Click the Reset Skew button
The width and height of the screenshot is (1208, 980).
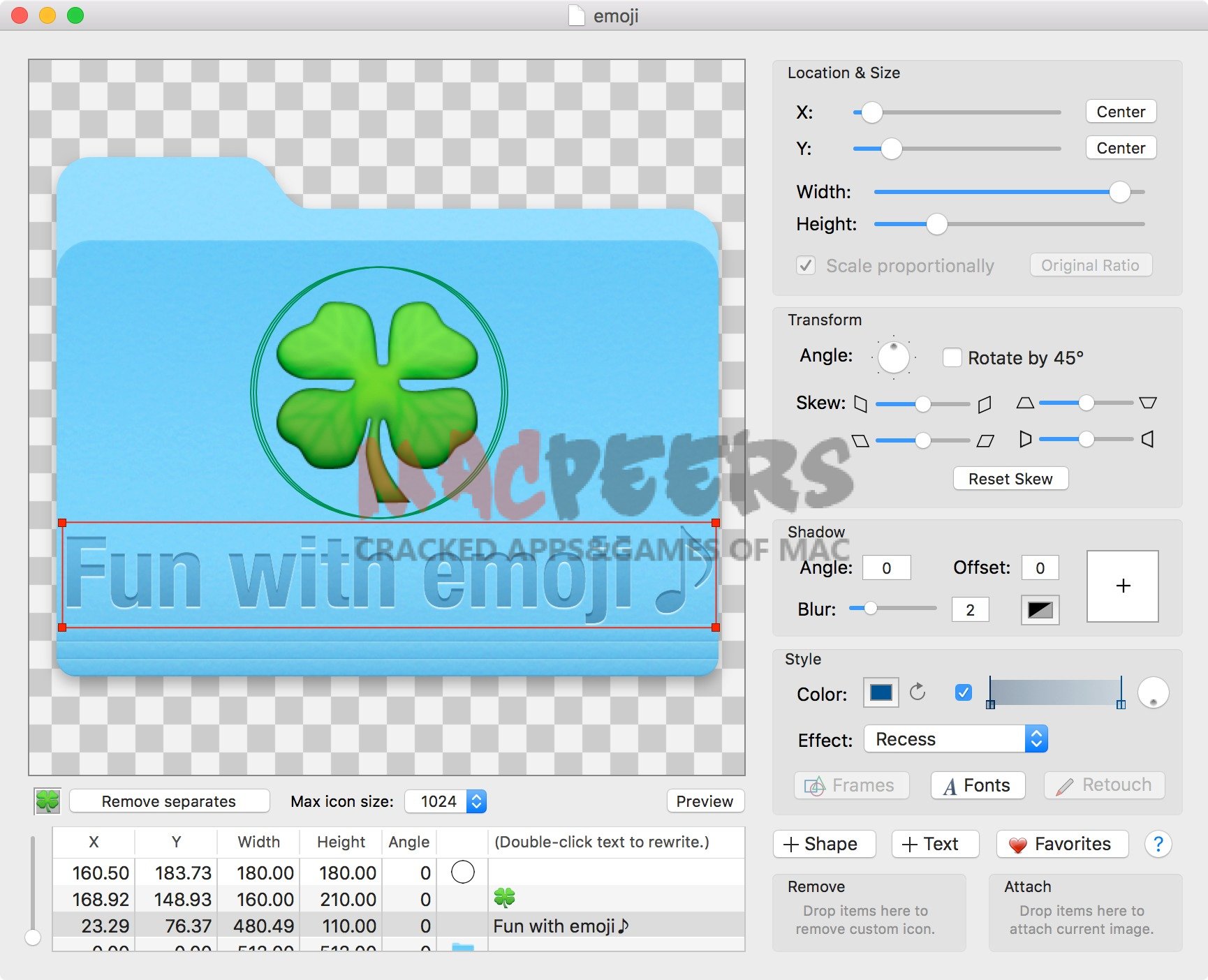tap(1010, 479)
